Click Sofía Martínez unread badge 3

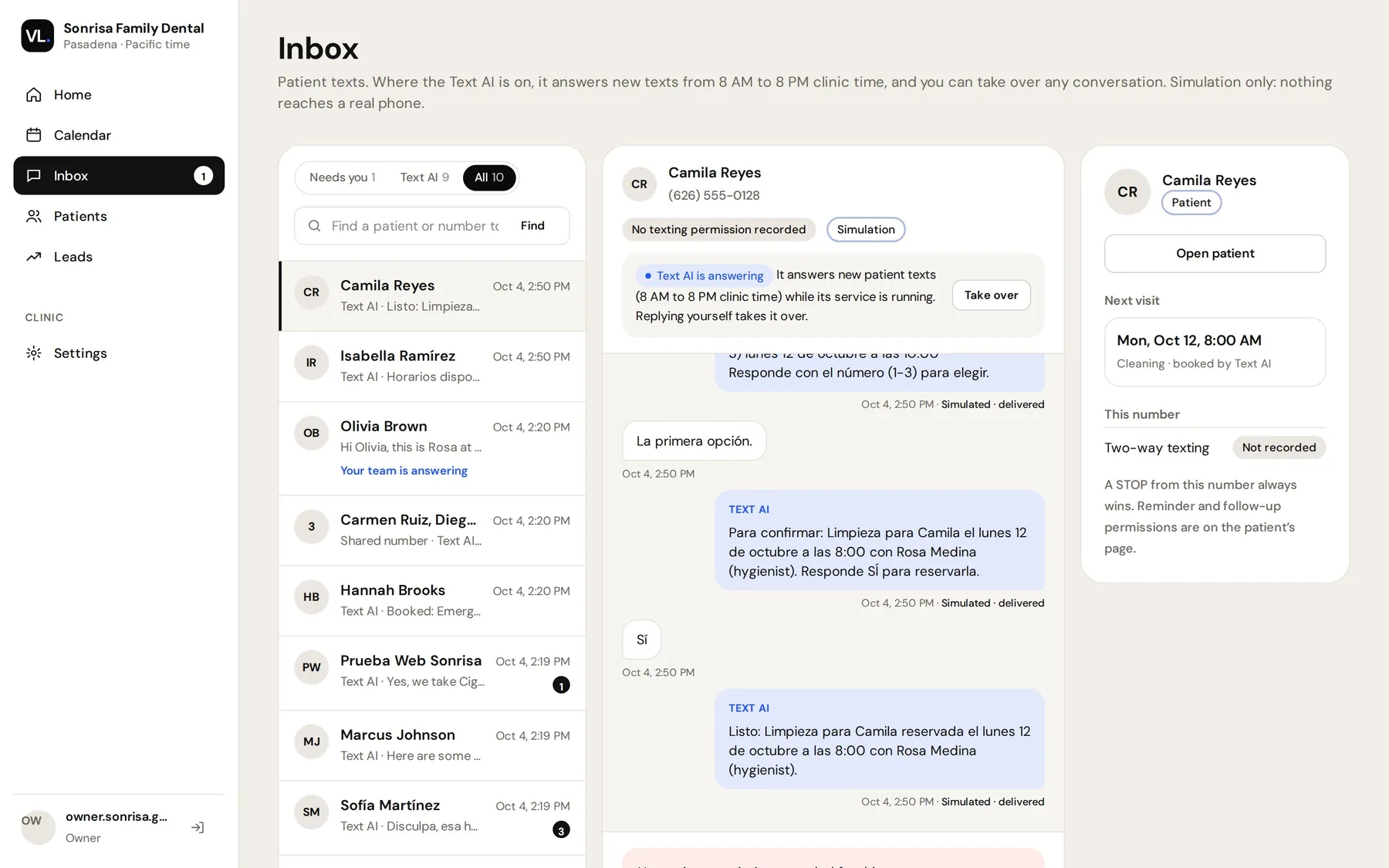click(561, 830)
